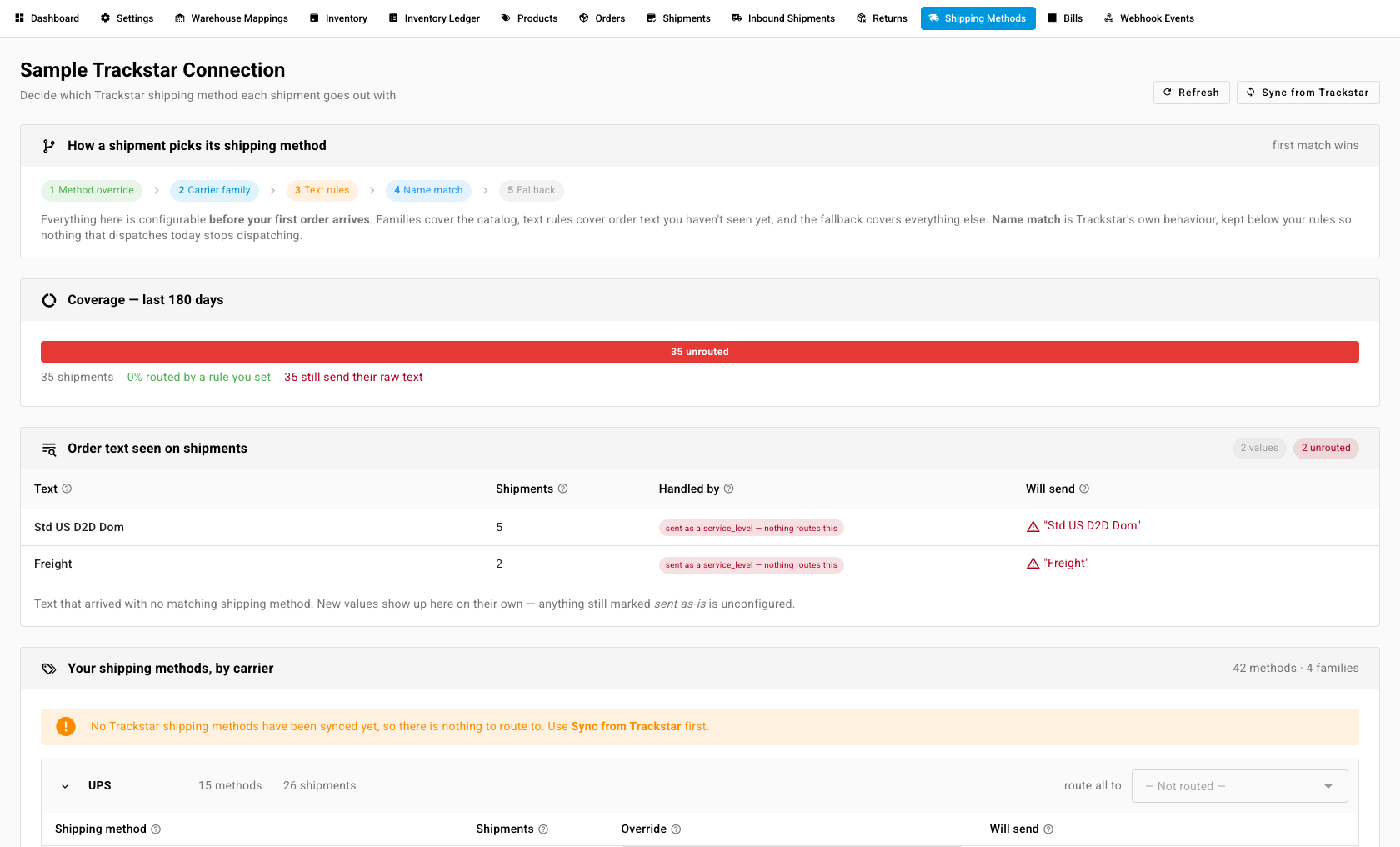This screenshot has height=847, width=1400.
Task: Select the Shipping Methods tab
Action: click(x=978, y=18)
